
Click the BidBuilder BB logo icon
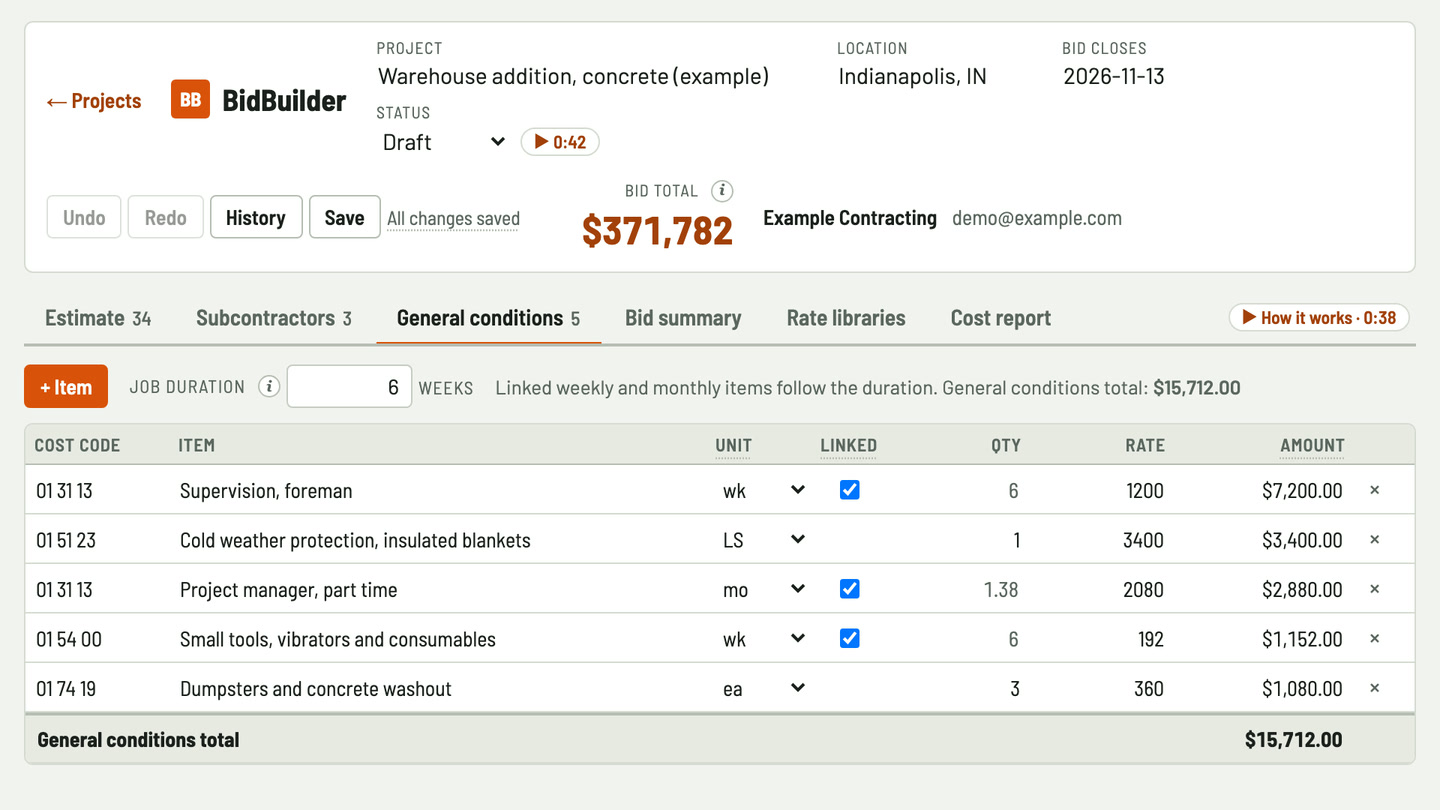(x=190, y=100)
